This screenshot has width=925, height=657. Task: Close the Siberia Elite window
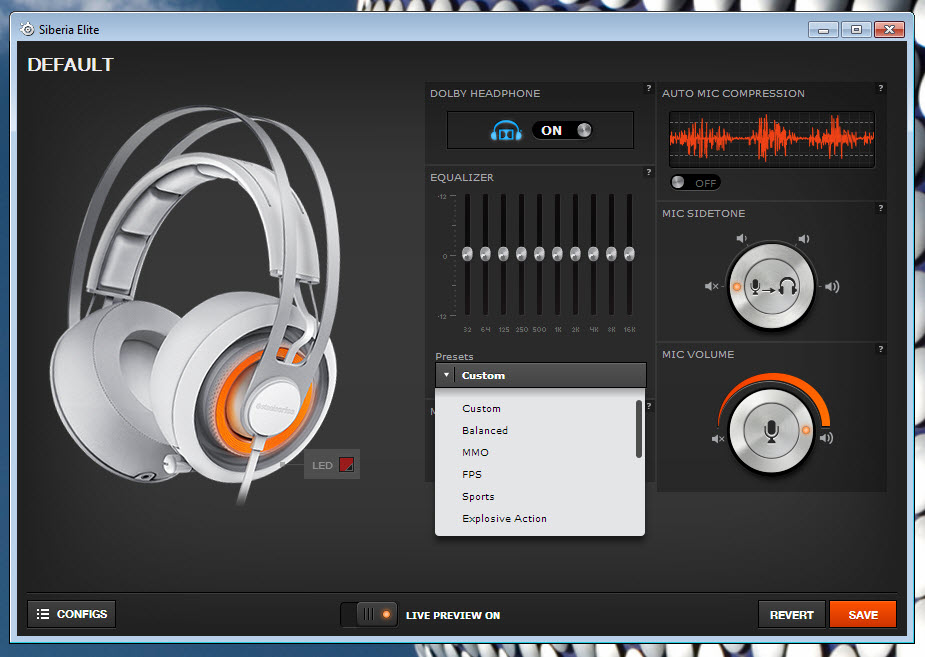[x=890, y=29]
